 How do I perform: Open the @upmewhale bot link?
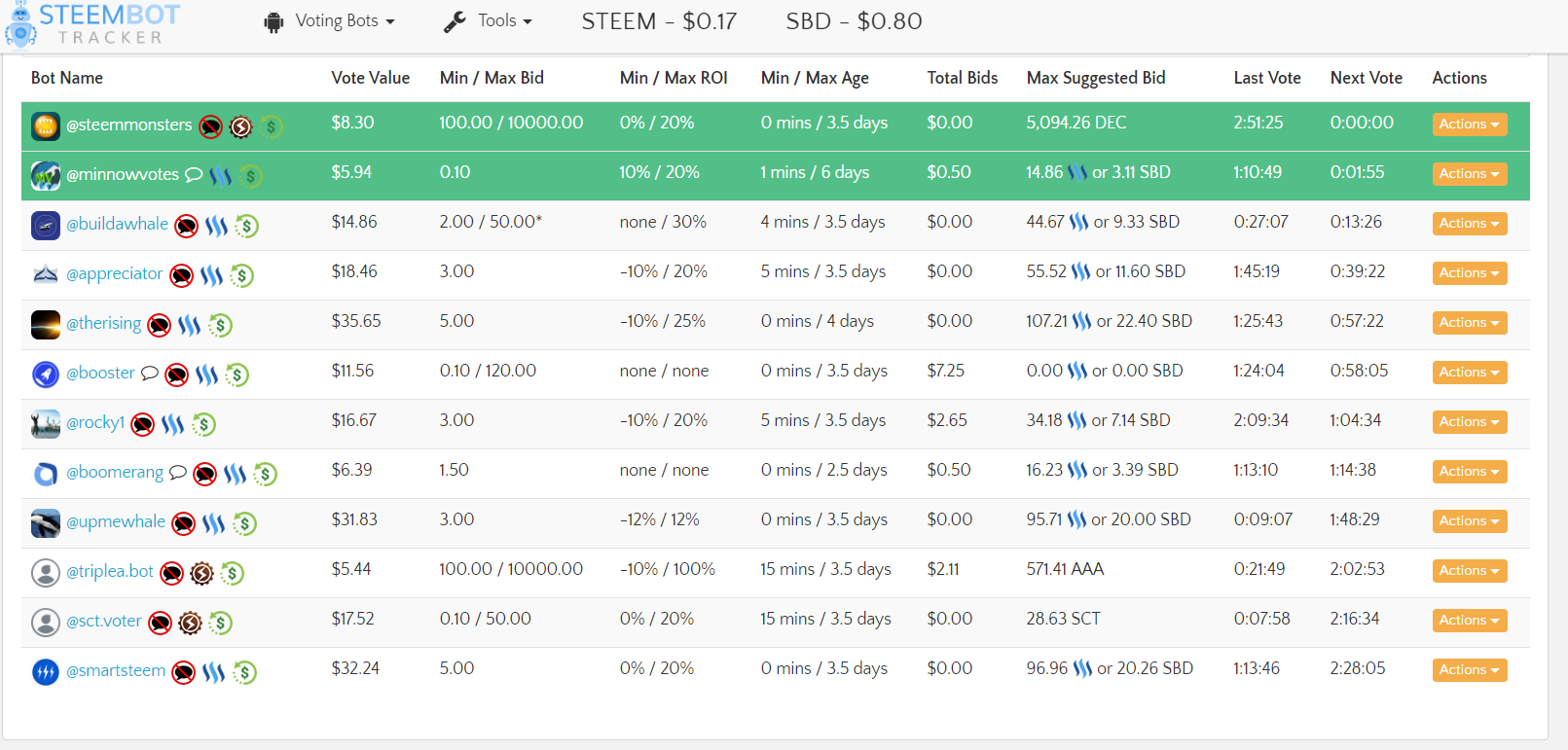tap(116, 522)
